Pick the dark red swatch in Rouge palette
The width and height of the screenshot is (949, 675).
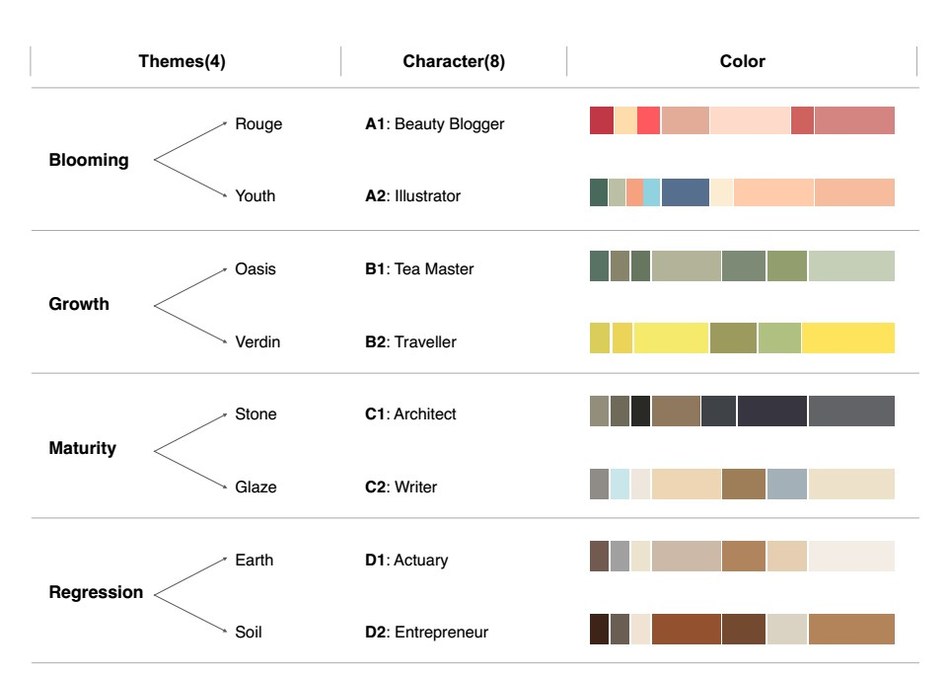(602, 120)
